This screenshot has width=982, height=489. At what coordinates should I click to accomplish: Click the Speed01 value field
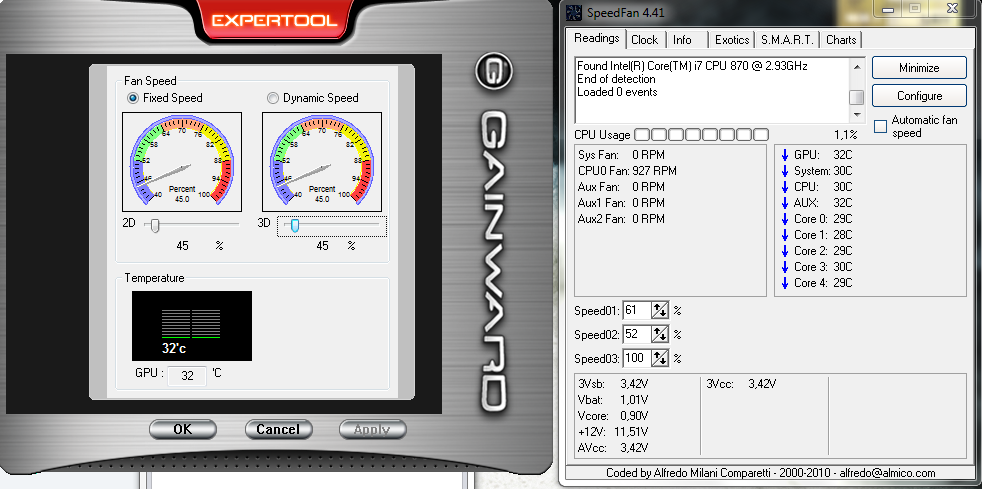pos(636,309)
